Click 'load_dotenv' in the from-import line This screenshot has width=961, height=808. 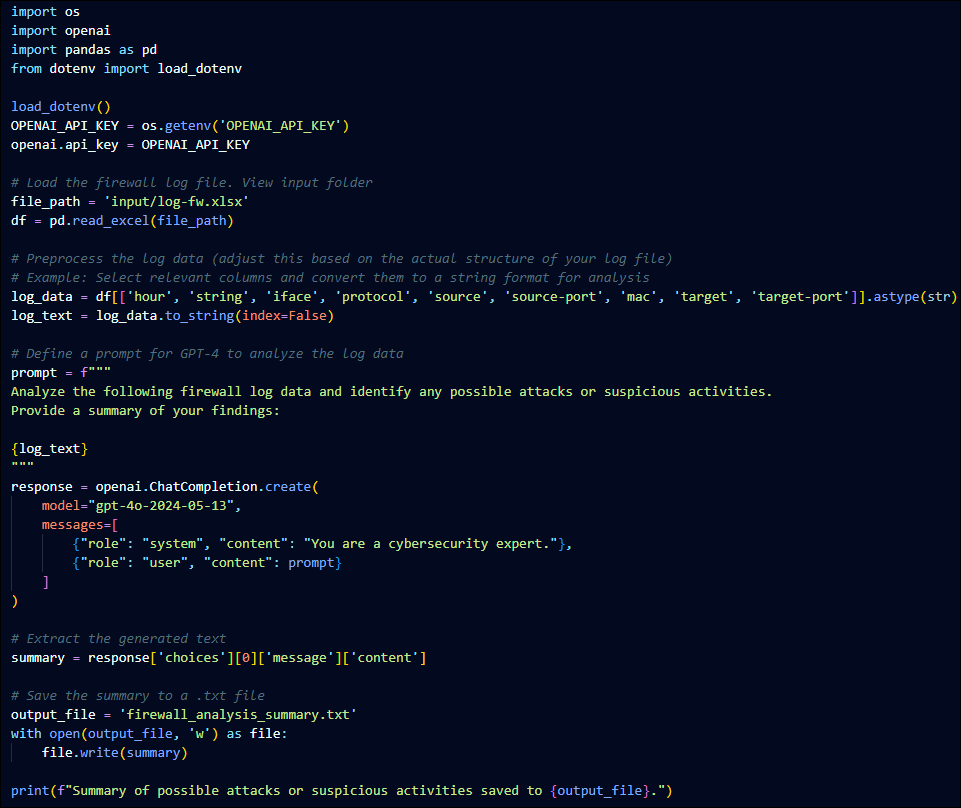(x=199, y=69)
